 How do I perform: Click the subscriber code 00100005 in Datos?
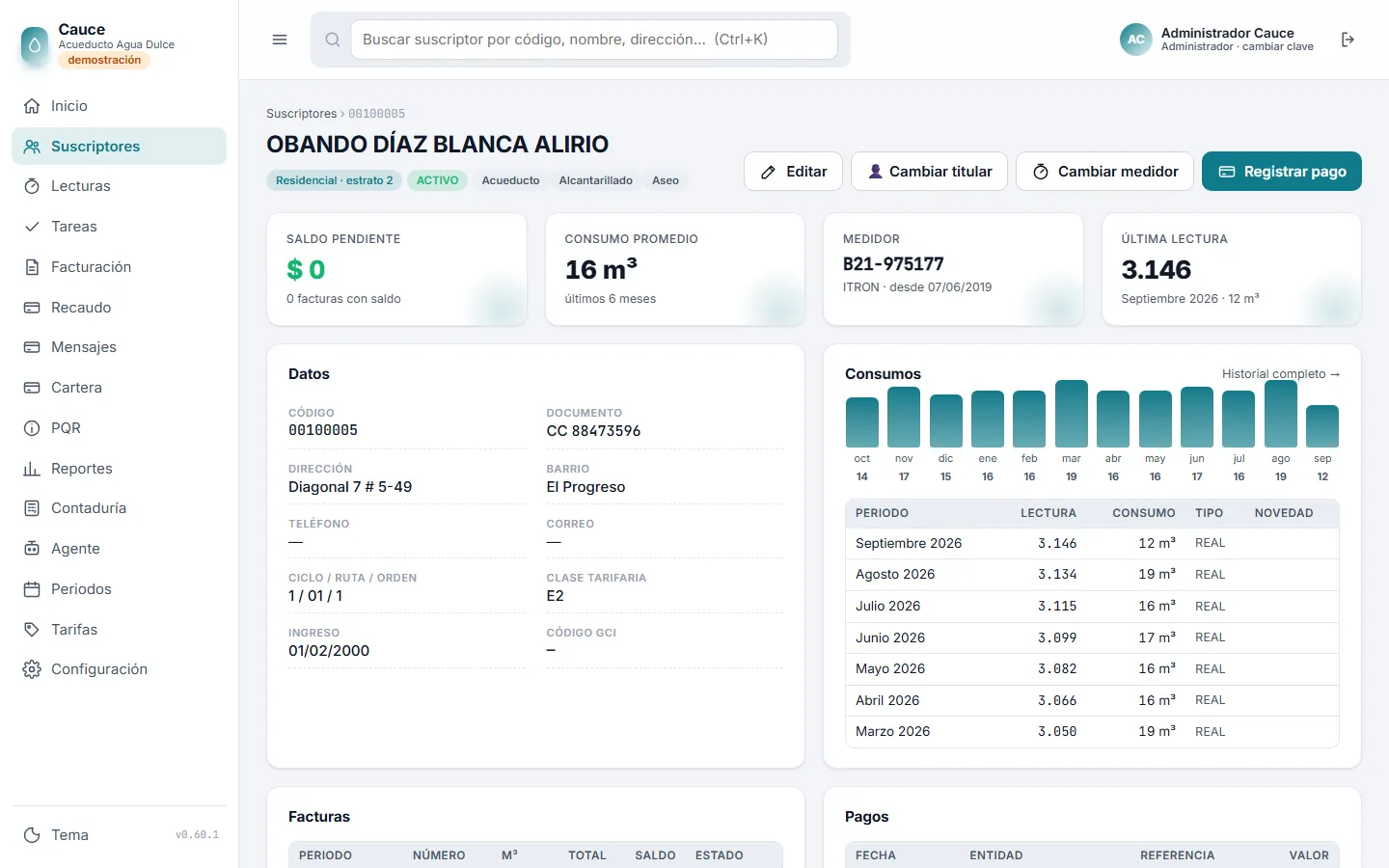coord(323,431)
